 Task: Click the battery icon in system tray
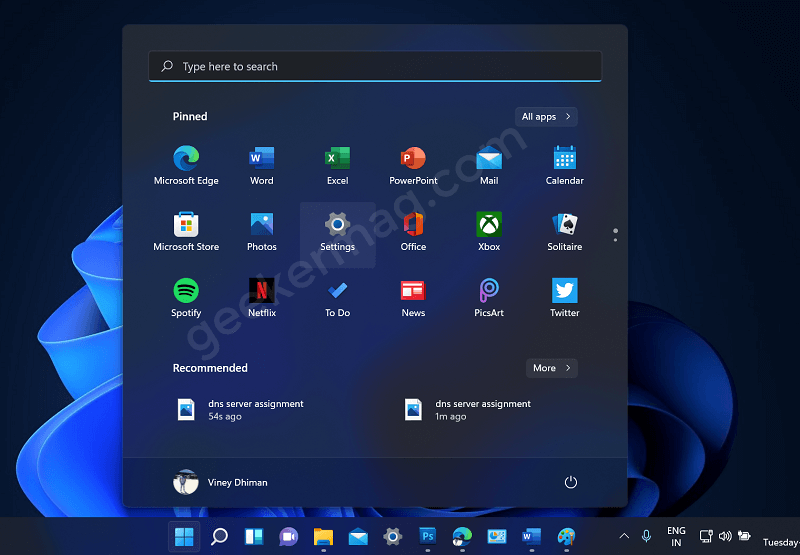pyautogui.click(x=744, y=536)
